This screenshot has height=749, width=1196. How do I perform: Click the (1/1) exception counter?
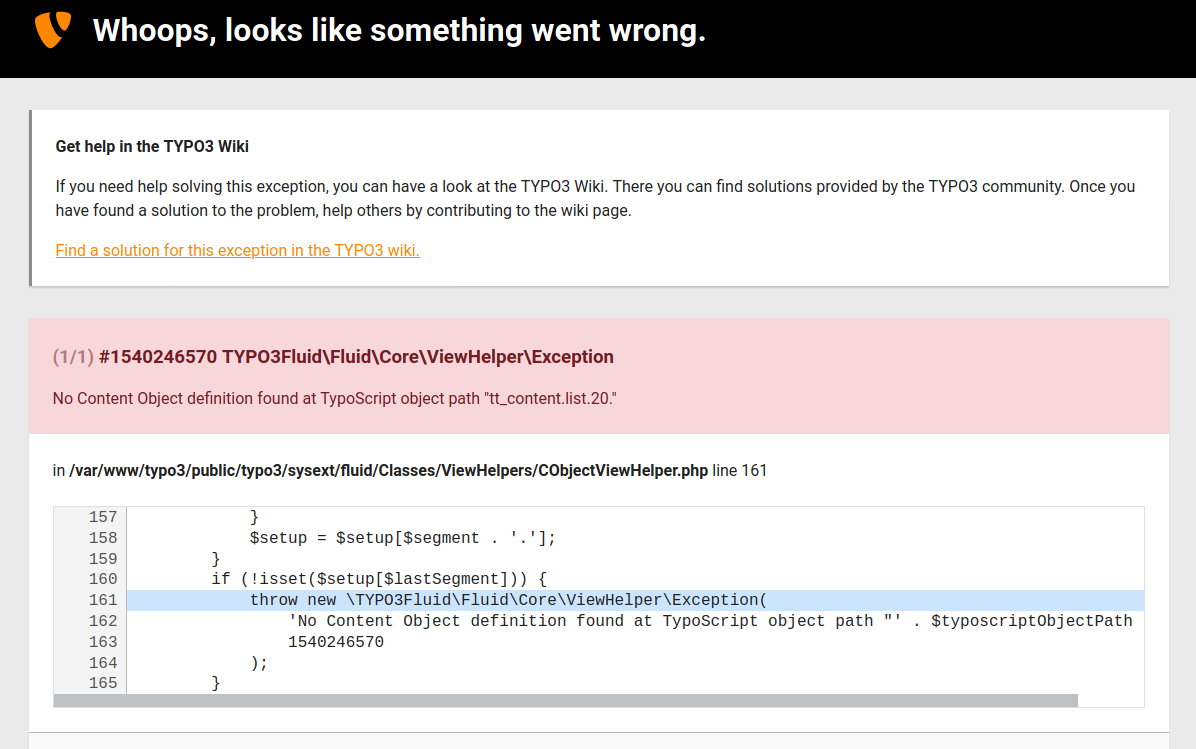(x=73, y=357)
